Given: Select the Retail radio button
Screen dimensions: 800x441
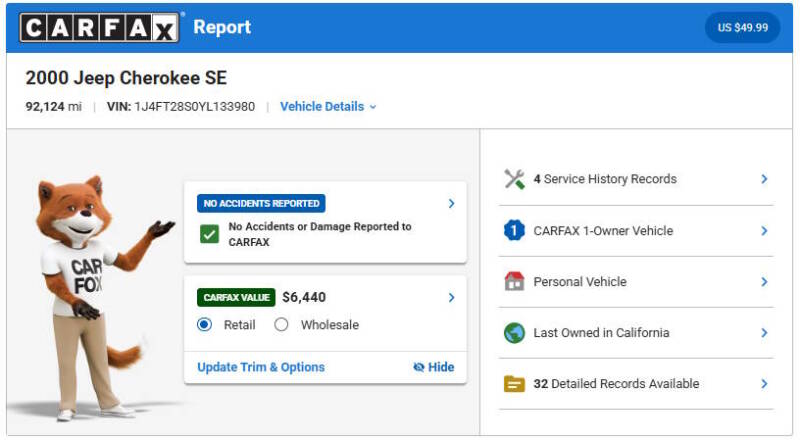Looking at the screenshot, I should [x=205, y=325].
